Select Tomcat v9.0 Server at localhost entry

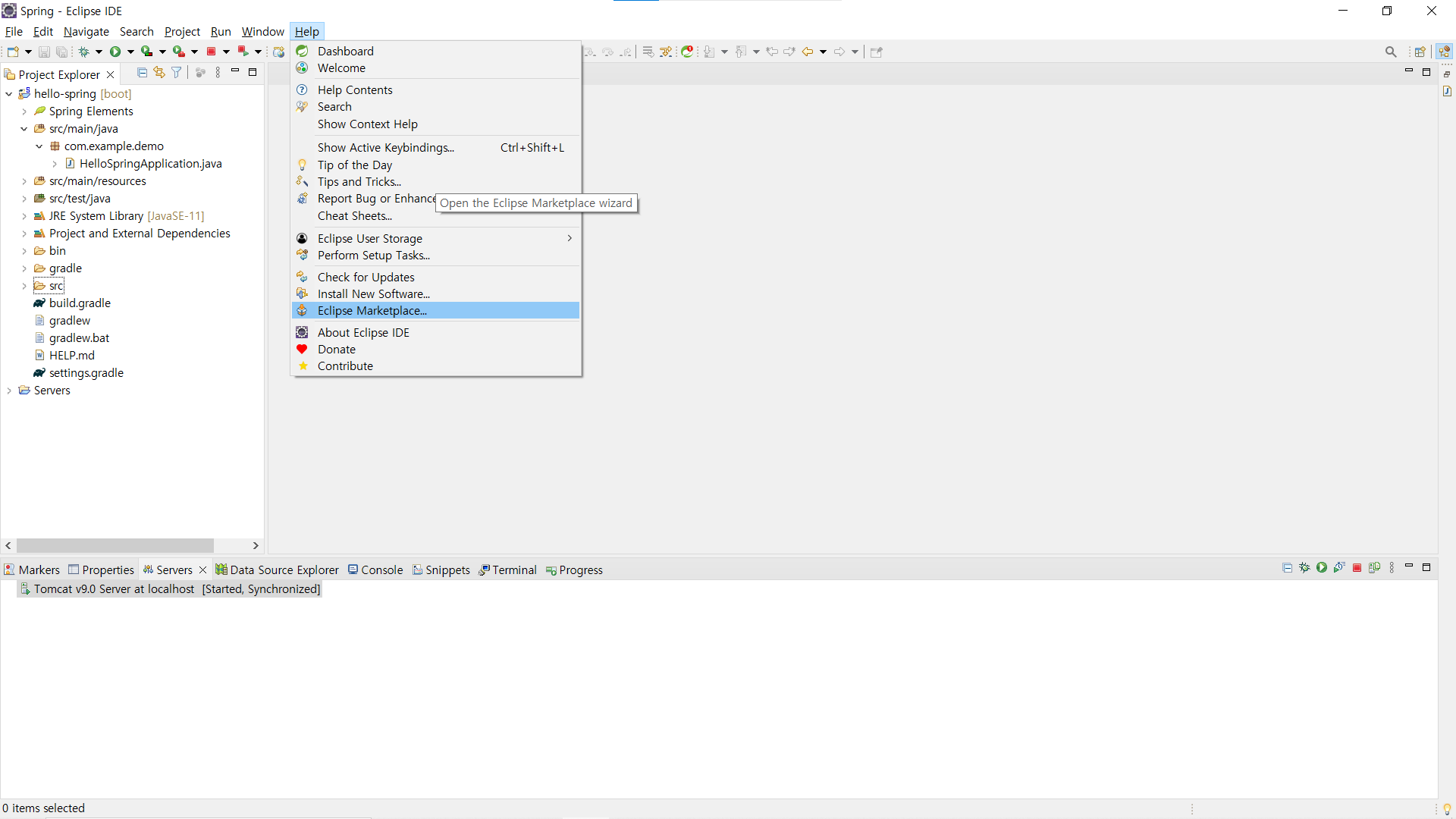114,589
